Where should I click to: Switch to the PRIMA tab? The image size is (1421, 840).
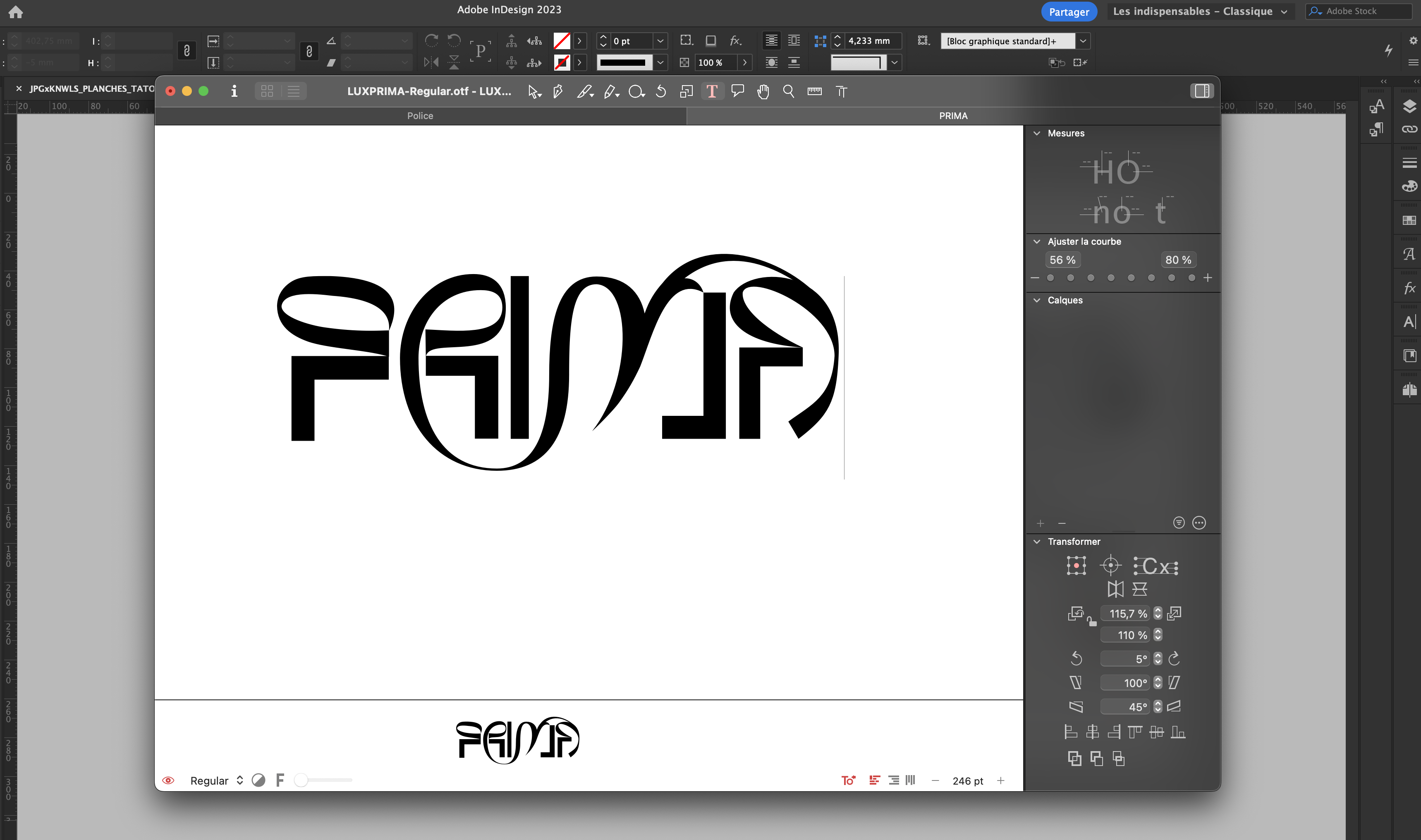[953, 115]
